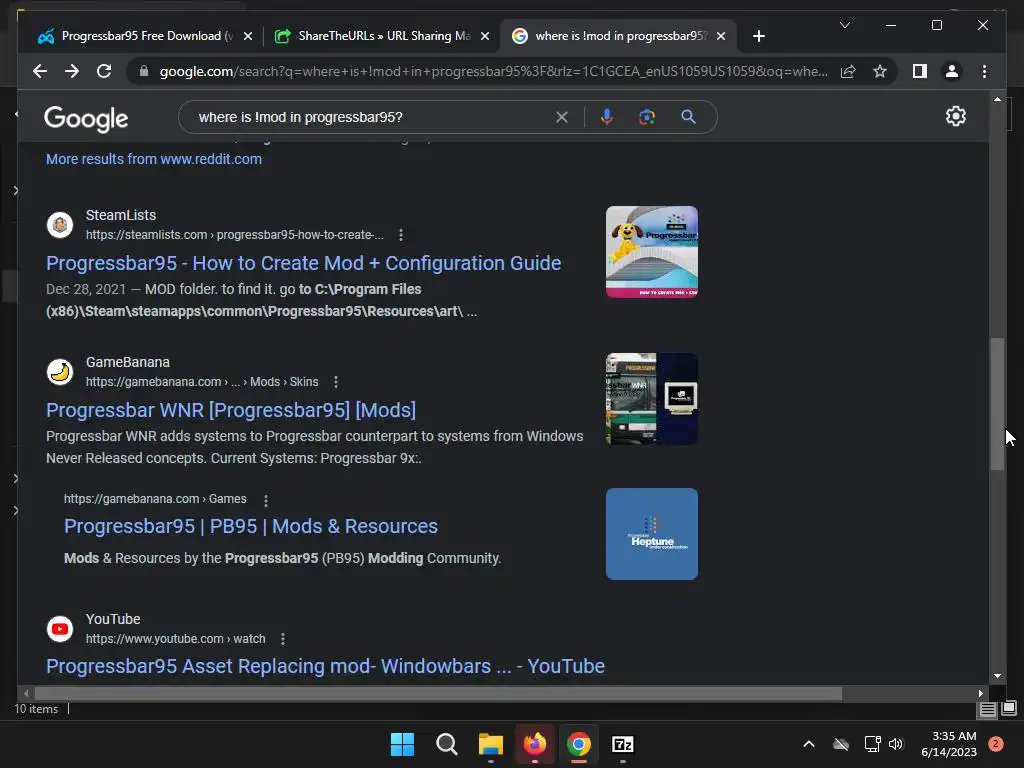Image resolution: width=1024 pixels, height=768 pixels.
Task: Focus the browser address bar URL
Action: point(493,71)
